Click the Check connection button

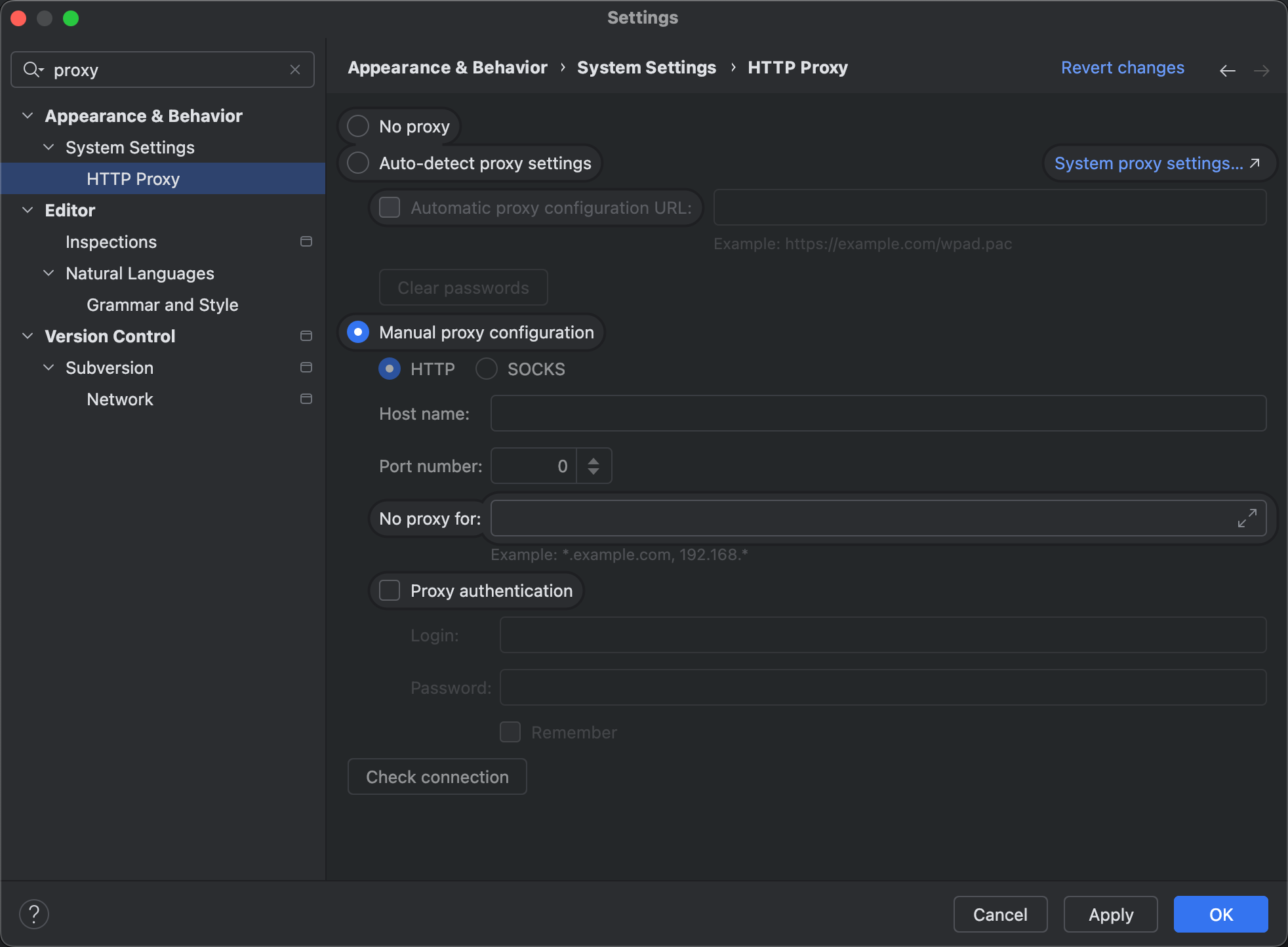pyautogui.click(x=437, y=777)
